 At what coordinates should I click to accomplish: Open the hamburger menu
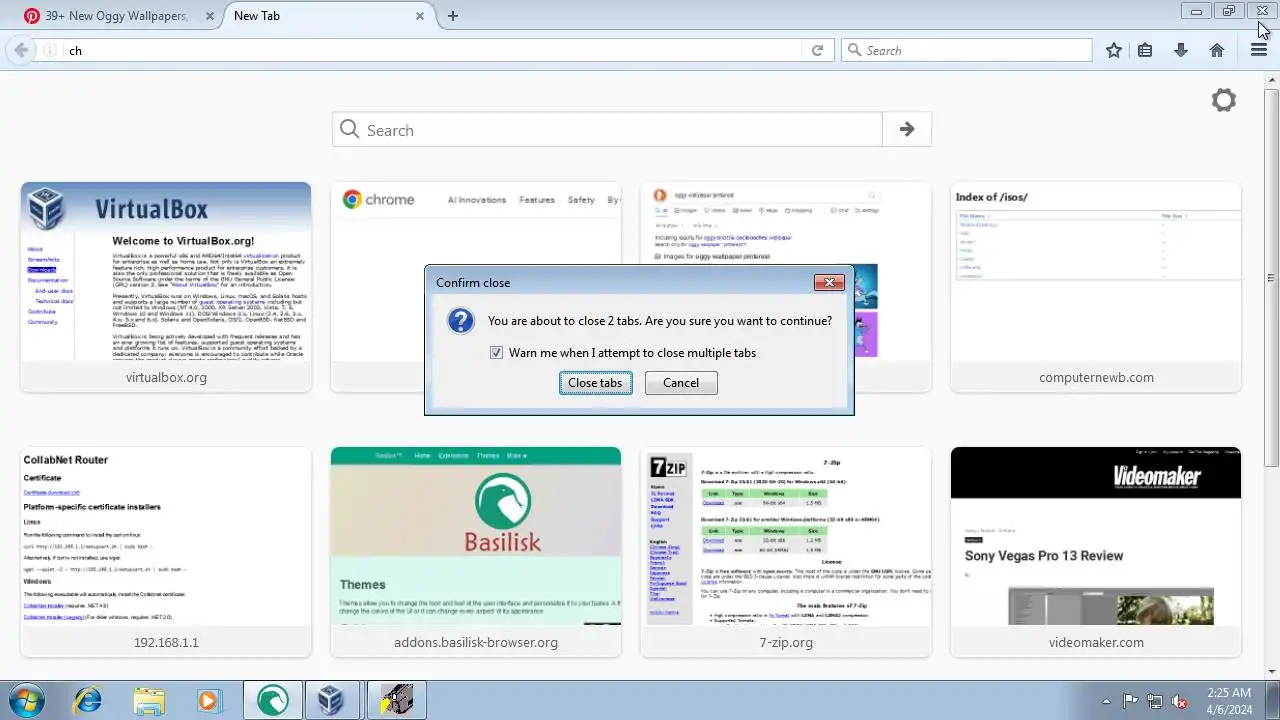(1259, 50)
